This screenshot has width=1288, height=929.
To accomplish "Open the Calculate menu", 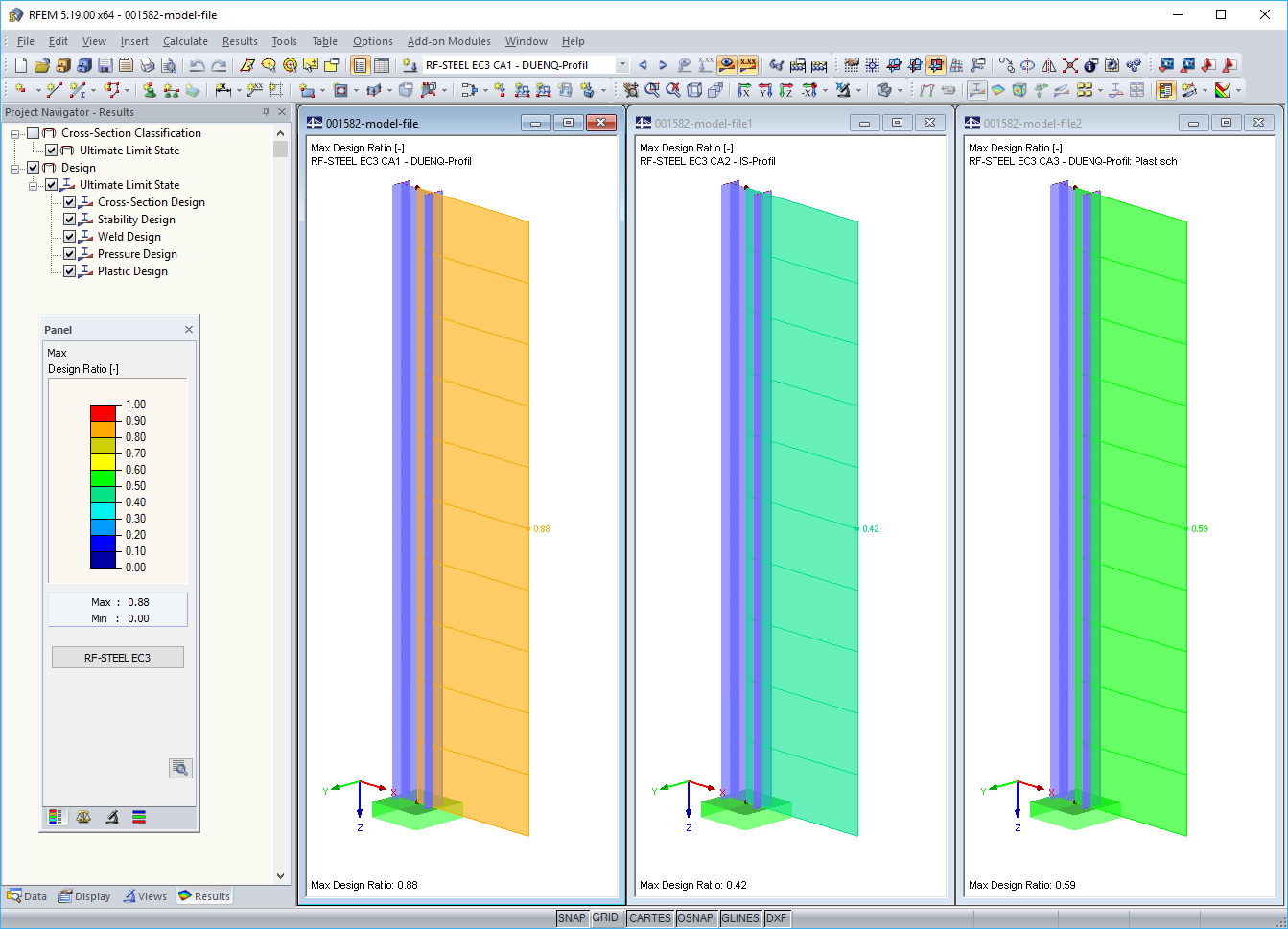I will 185,41.
